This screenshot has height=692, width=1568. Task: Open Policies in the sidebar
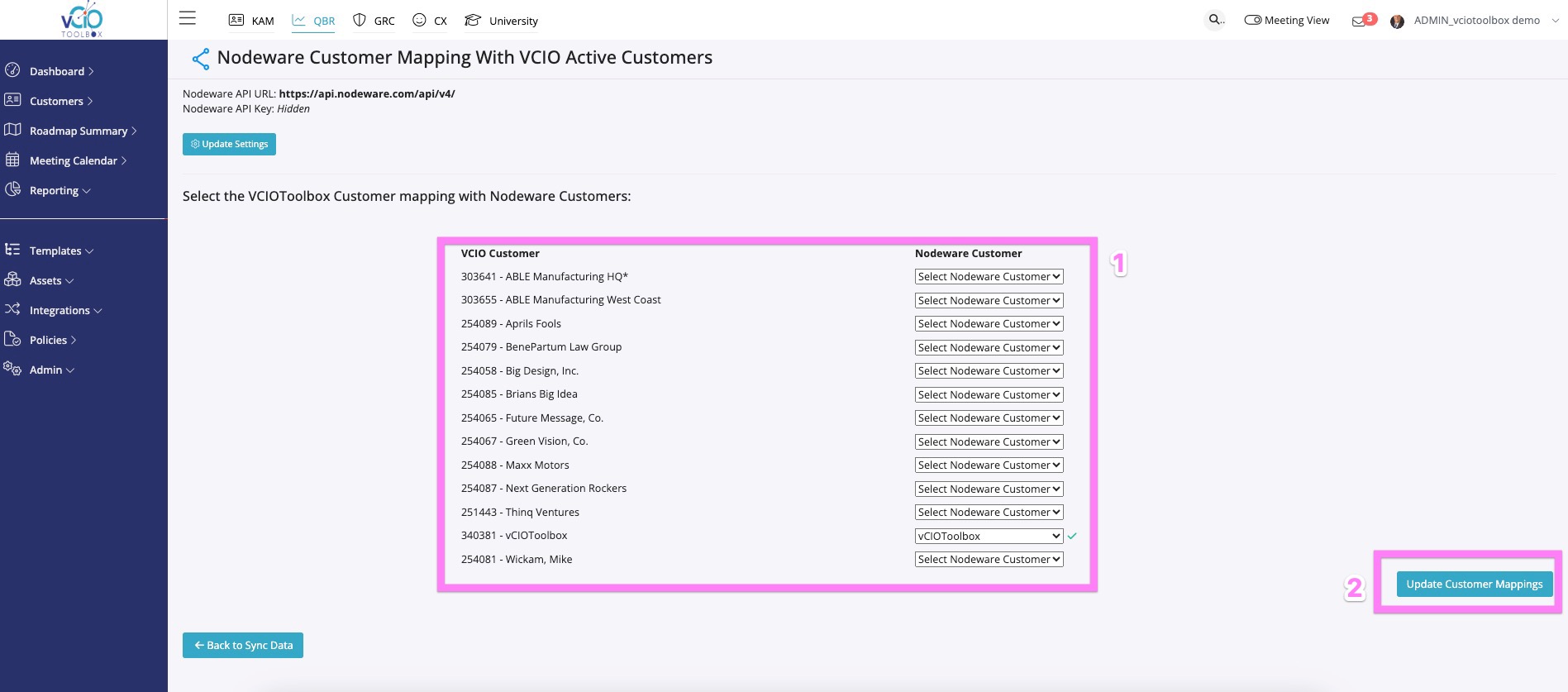[x=53, y=340]
